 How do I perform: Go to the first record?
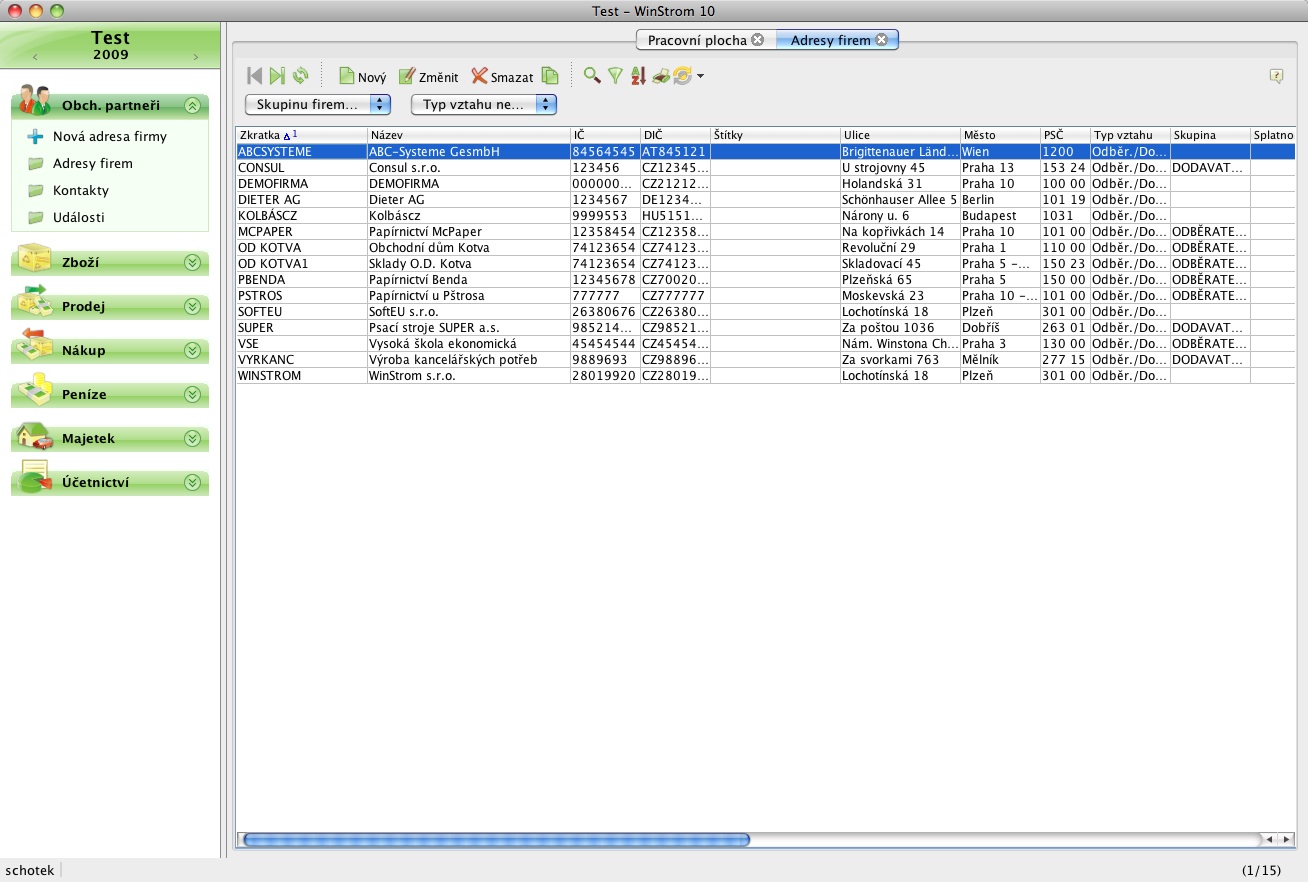click(x=254, y=76)
